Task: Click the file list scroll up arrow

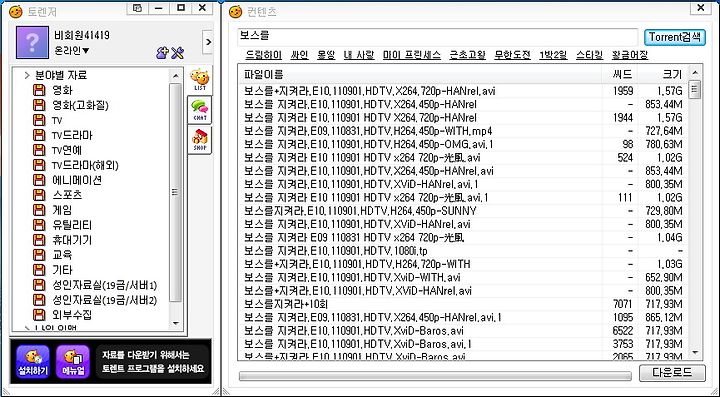Action: click(695, 73)
